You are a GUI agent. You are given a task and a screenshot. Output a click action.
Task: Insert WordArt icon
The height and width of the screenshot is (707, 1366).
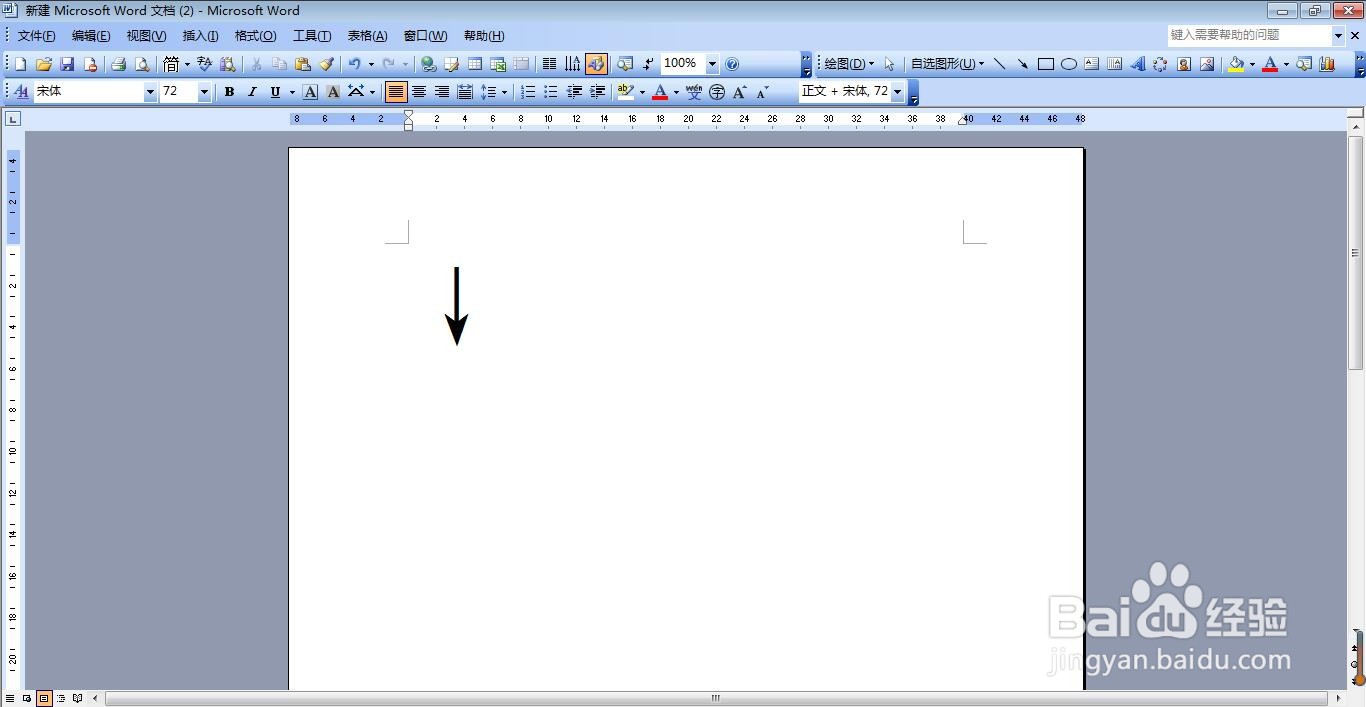[x=1137, y=64]
